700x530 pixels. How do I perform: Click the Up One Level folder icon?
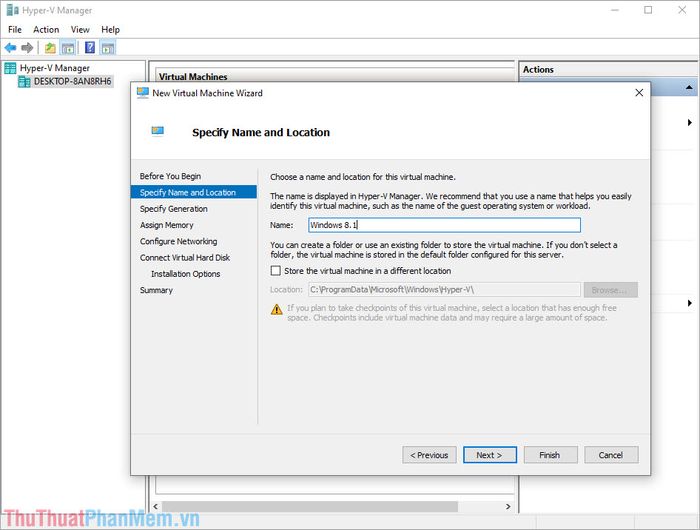point(50,48)
